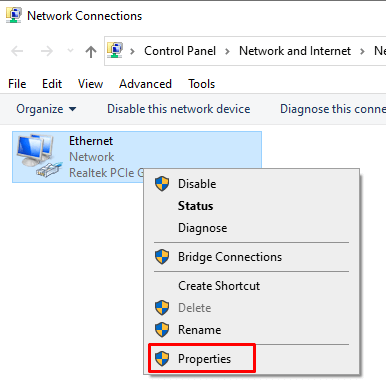Open the Advanced menu
The width and height of the screenshot is (386, 385).
[x=145, y=84]
